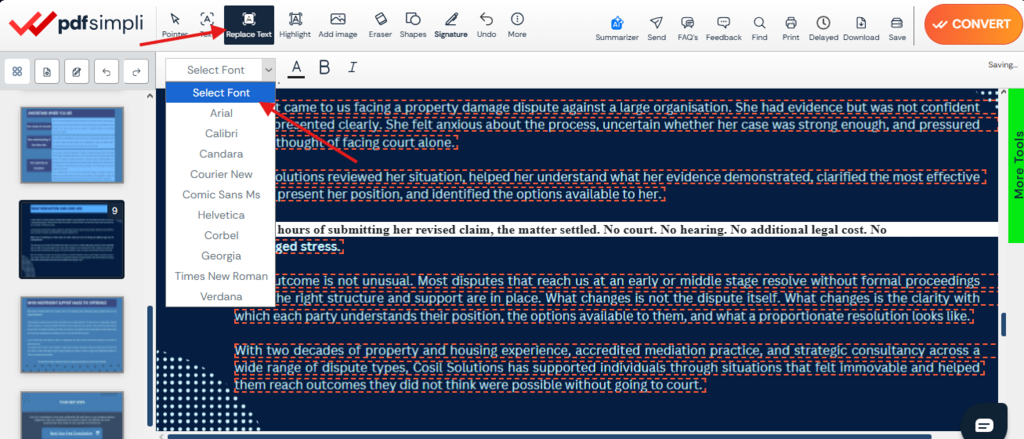Choose Verdana from the font list
This screenshot has height=439, width=1024.
(x=221, y=297)
